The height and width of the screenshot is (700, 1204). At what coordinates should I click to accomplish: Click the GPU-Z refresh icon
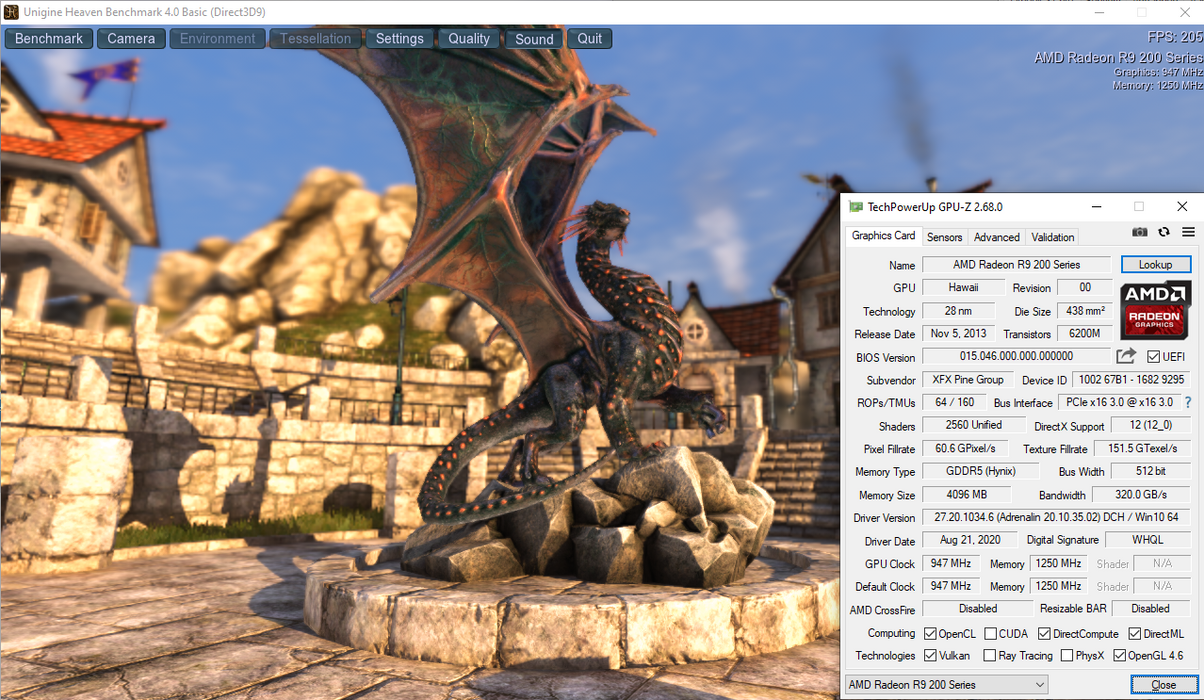[x=1164, y=232]
